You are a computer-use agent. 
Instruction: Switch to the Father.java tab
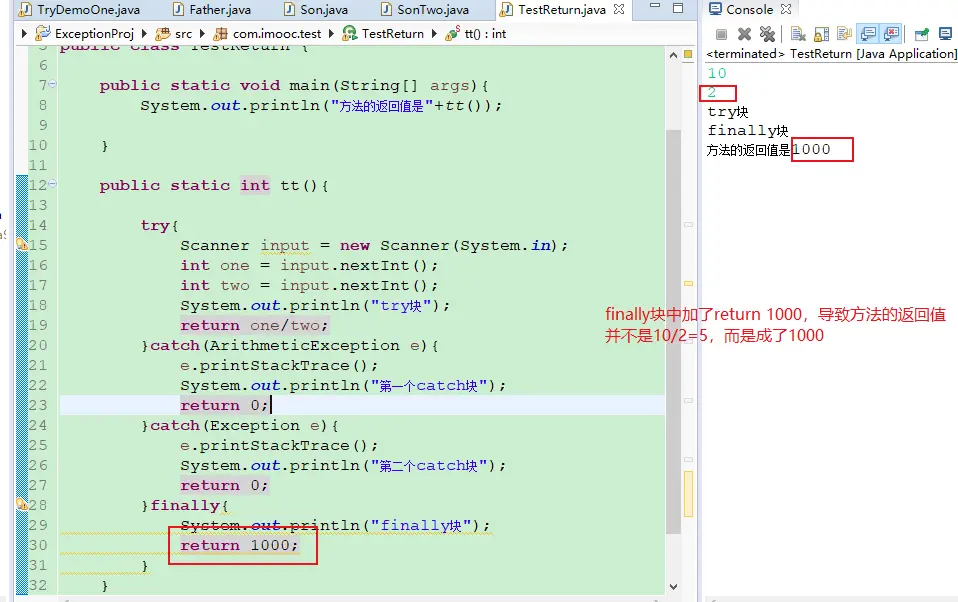(x=212, y=10)
